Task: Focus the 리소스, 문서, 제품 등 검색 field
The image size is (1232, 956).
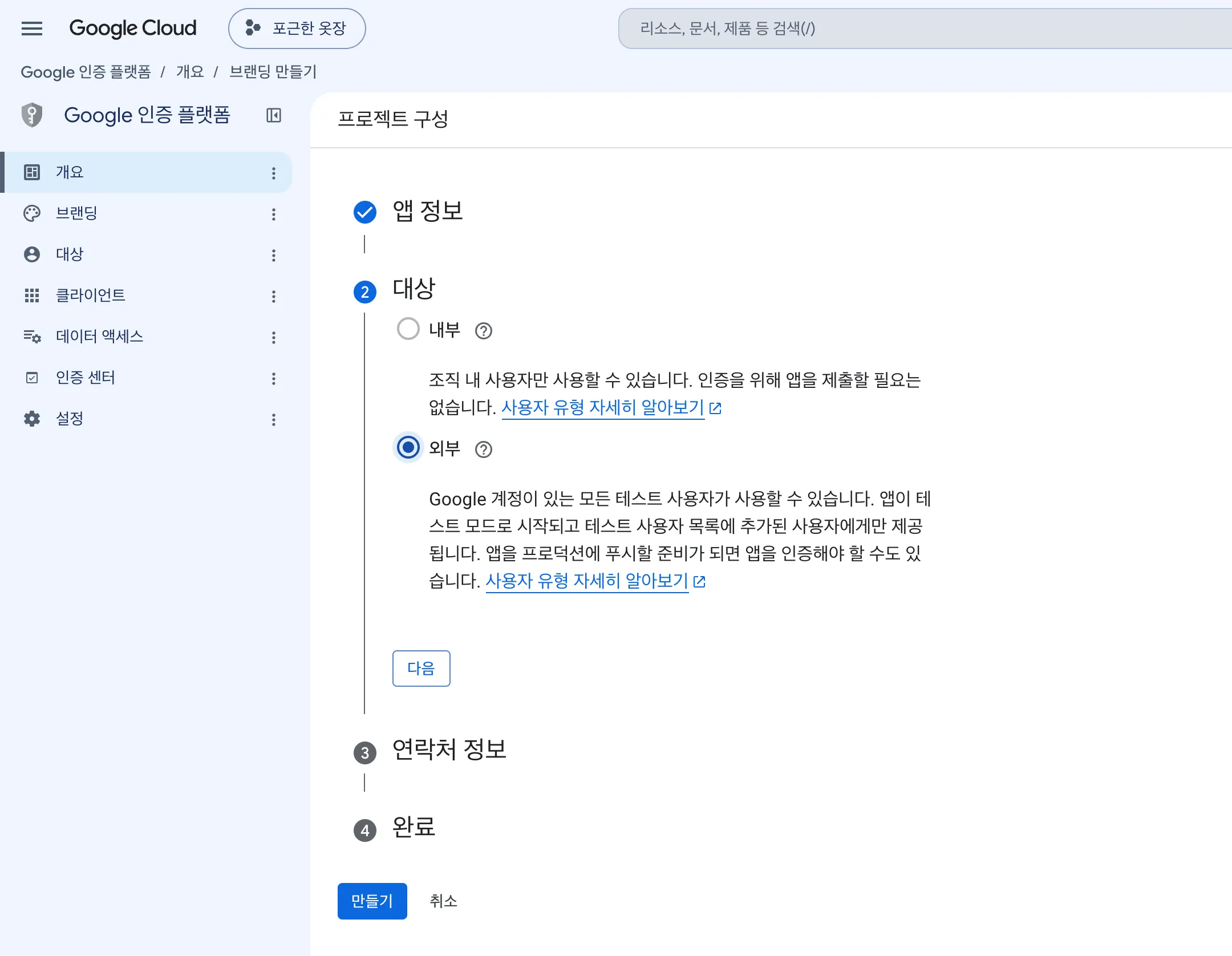Action: point(924,28)
